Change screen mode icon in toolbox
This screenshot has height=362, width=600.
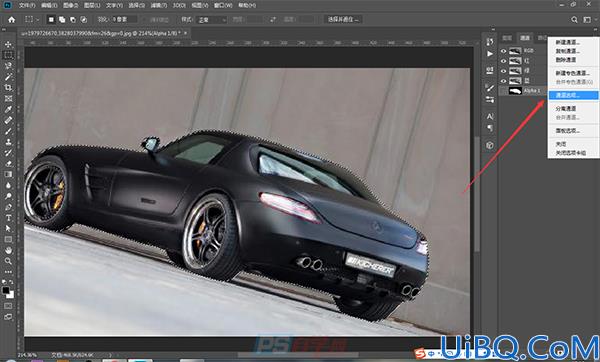(x=8, y=317)
